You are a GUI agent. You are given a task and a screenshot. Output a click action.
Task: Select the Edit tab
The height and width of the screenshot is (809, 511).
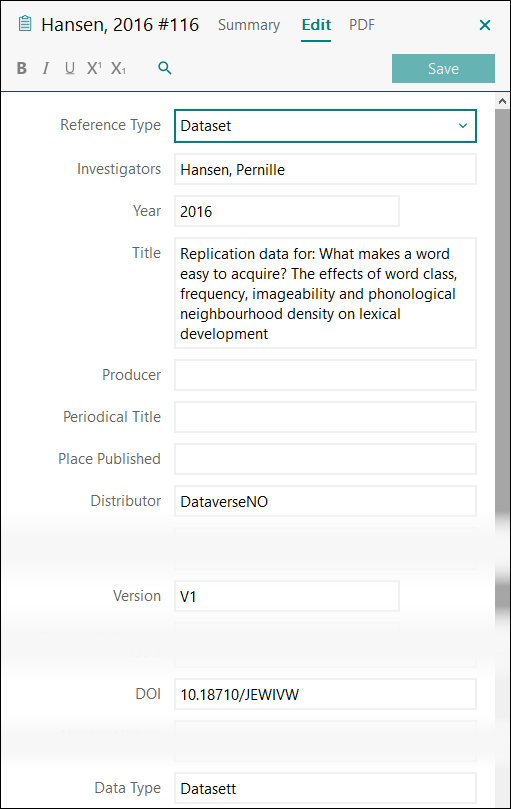point(316,25)
